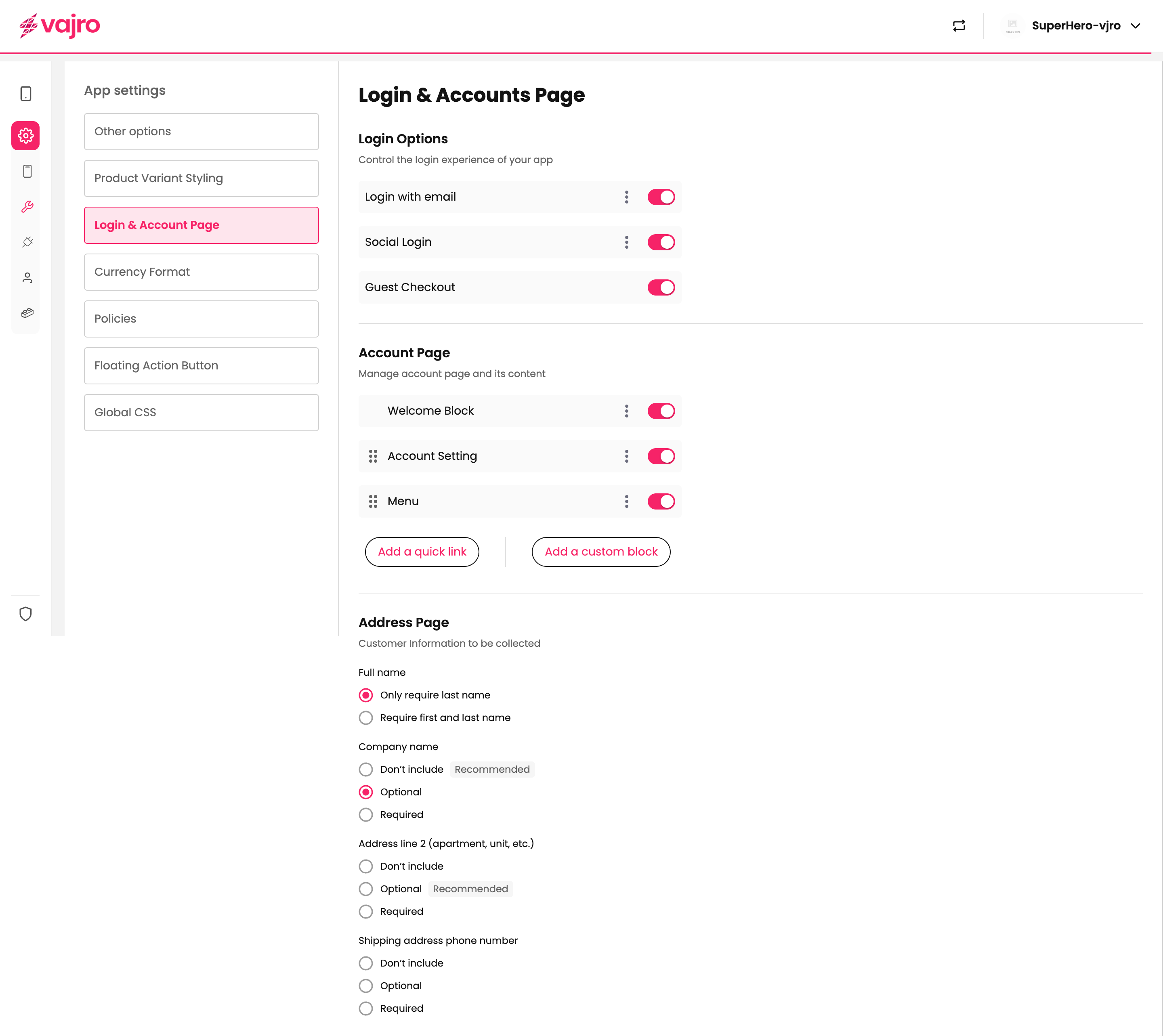Select Require first and last name

tap(366, 718)
